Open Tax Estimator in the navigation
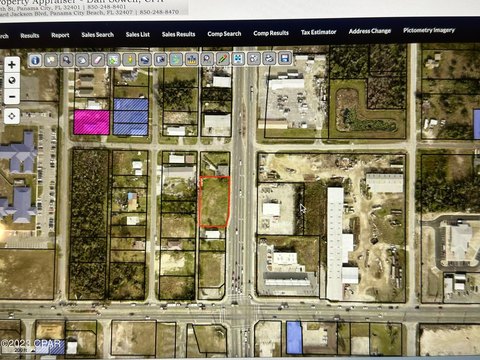The image size is (480, 360). click(x=319, y=32)
